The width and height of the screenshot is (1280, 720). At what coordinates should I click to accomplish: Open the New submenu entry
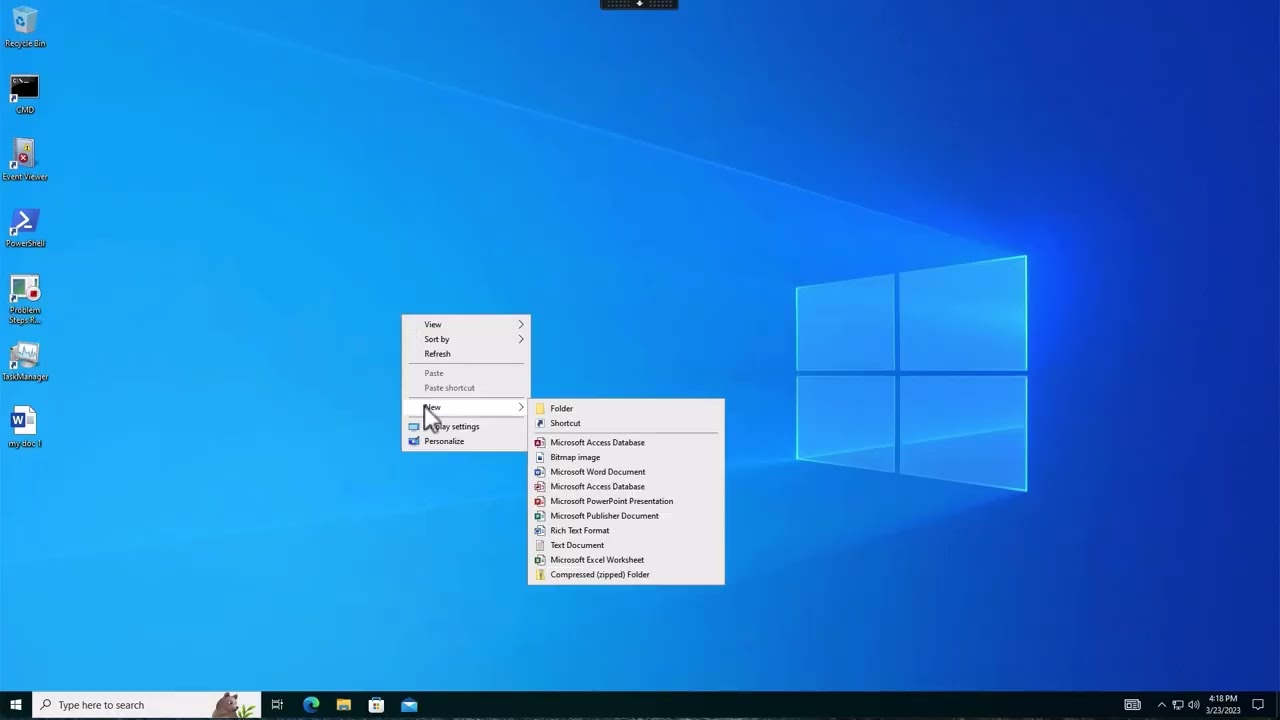coord(466,408)
